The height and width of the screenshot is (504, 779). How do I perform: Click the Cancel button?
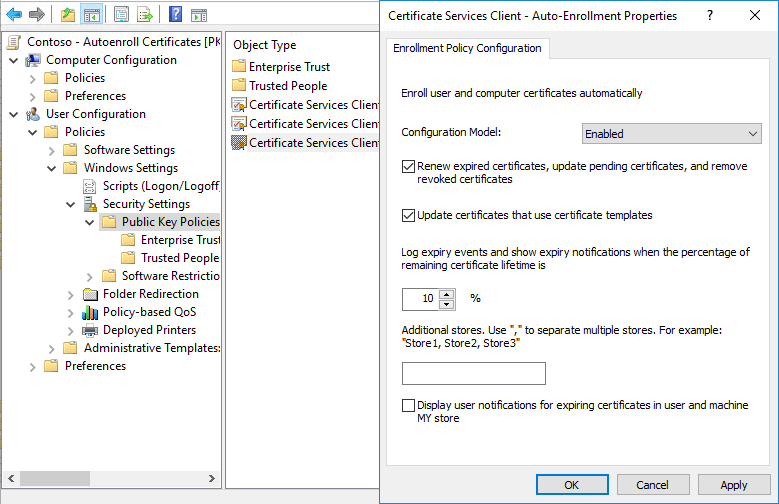pyautogui.click(x=653, y=485)
